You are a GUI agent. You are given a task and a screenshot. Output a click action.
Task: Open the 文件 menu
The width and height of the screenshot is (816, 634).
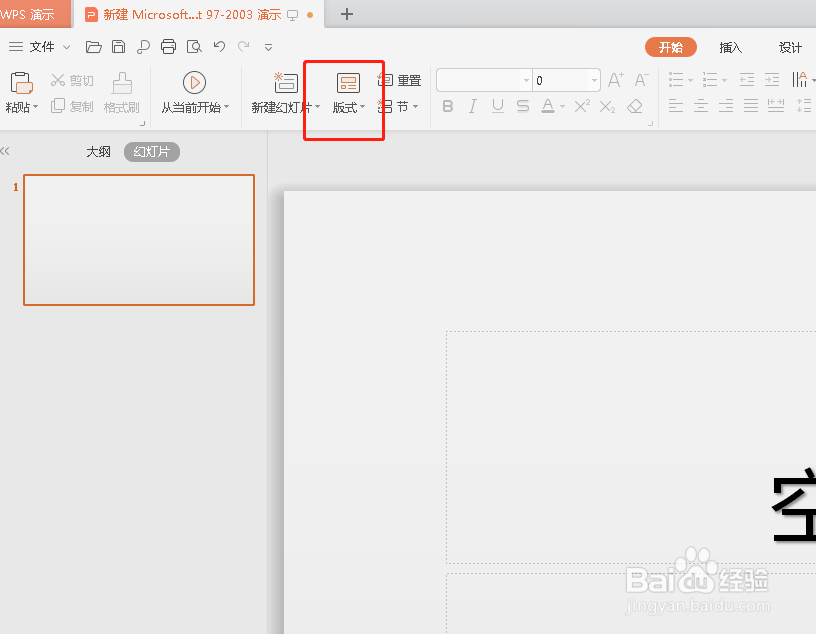pyautogui.click(x=40, y=47)
